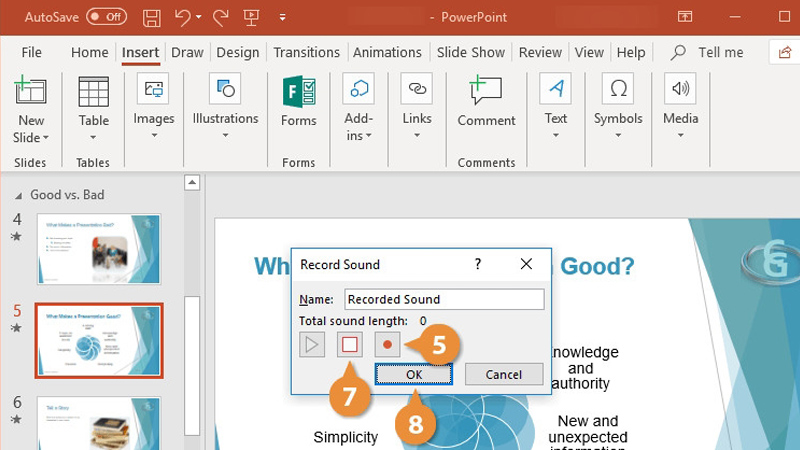Image resolution: width=800 pixels, height=450 pixels.
Task: Click the Forms icon
Action: (299, 91)
